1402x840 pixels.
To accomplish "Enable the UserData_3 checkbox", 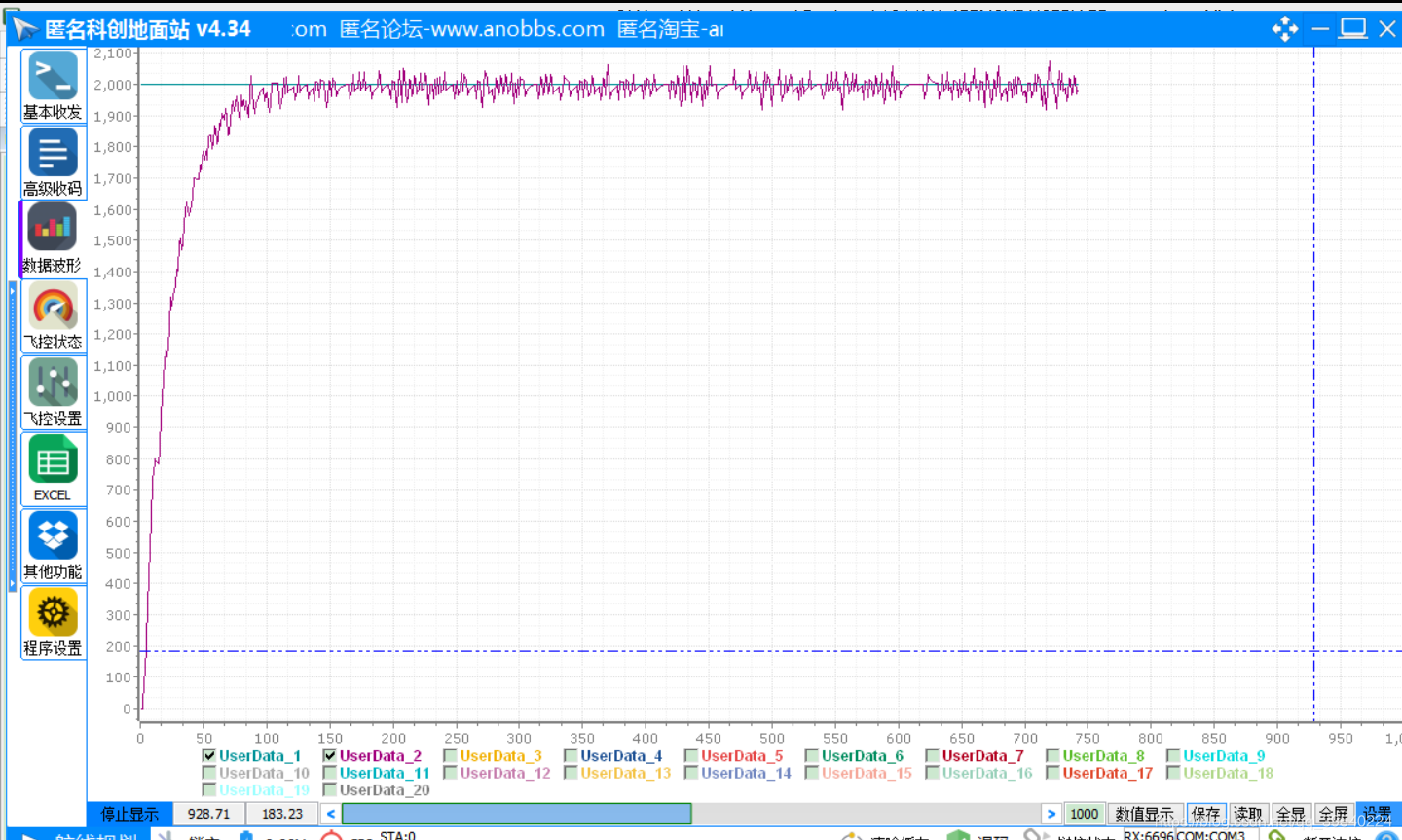I will [450, 755].
